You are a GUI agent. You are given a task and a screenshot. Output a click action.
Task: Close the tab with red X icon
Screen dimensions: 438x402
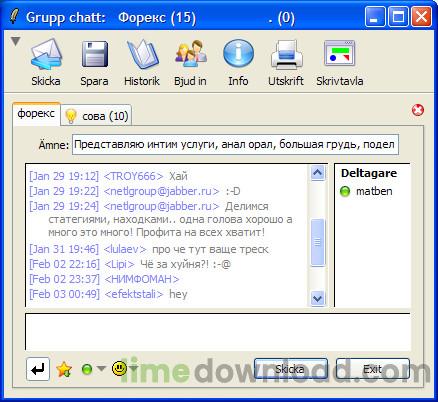coord(418,110)
